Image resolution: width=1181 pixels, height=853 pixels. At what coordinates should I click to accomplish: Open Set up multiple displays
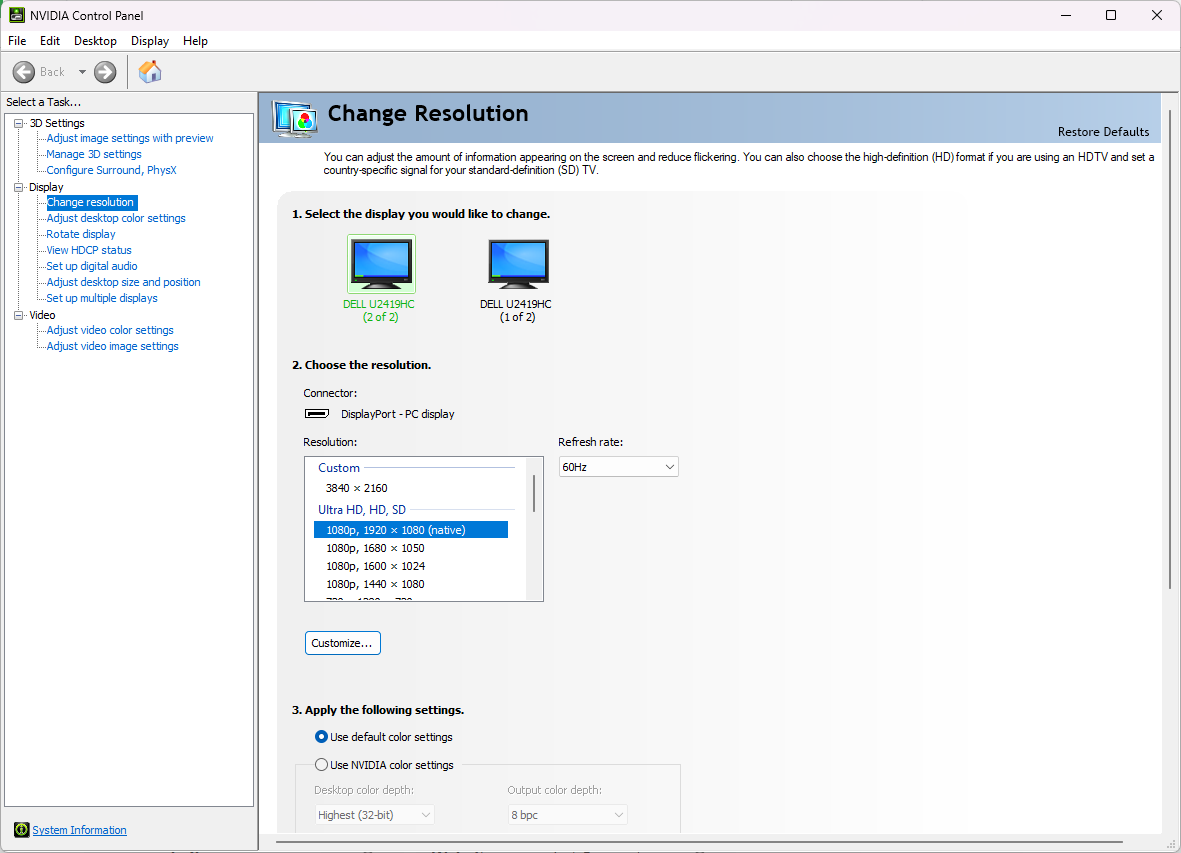click(x=102, y=298)
